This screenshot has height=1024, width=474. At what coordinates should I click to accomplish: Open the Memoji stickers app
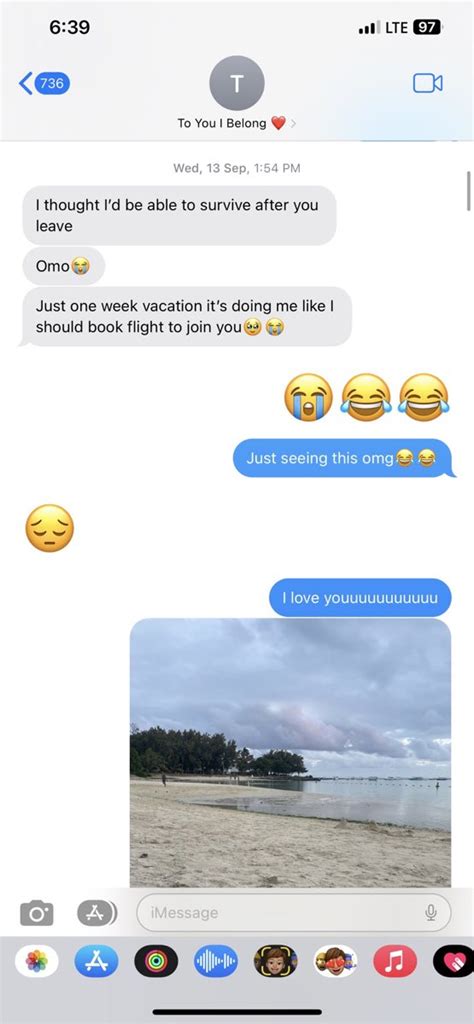pos(336,961)
